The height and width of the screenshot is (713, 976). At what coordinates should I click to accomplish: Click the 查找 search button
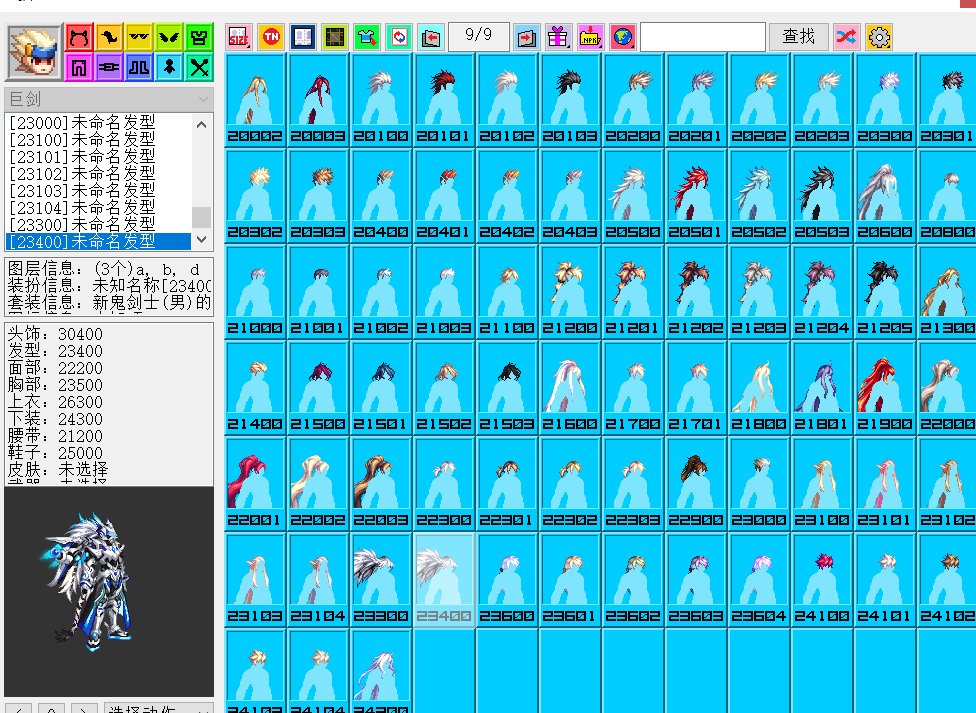tap(798, 37)
